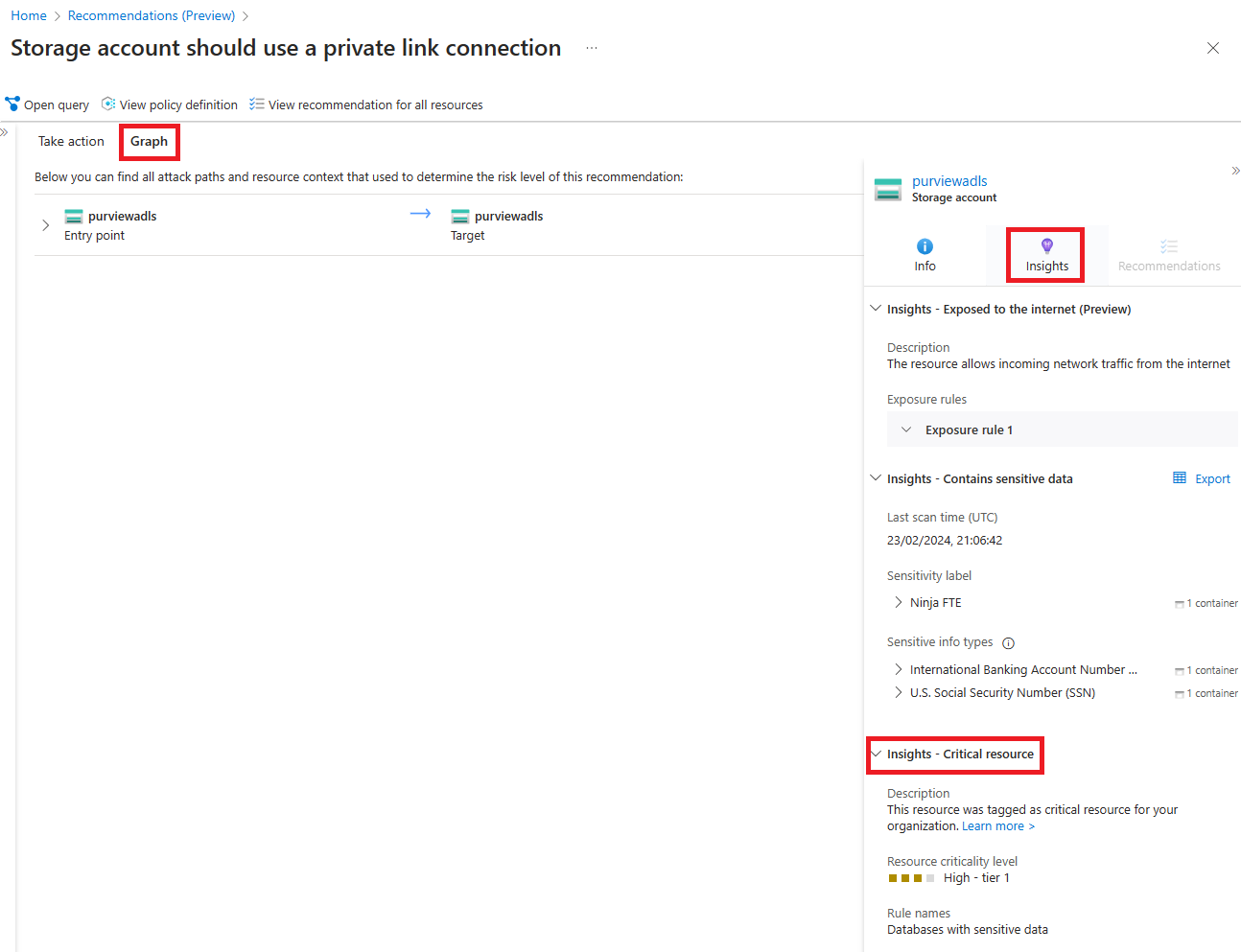Image resolution: width=1241 pixels, height=952 pixels.
Task: Click the Open query icon
Action: [x=12, y=104]
